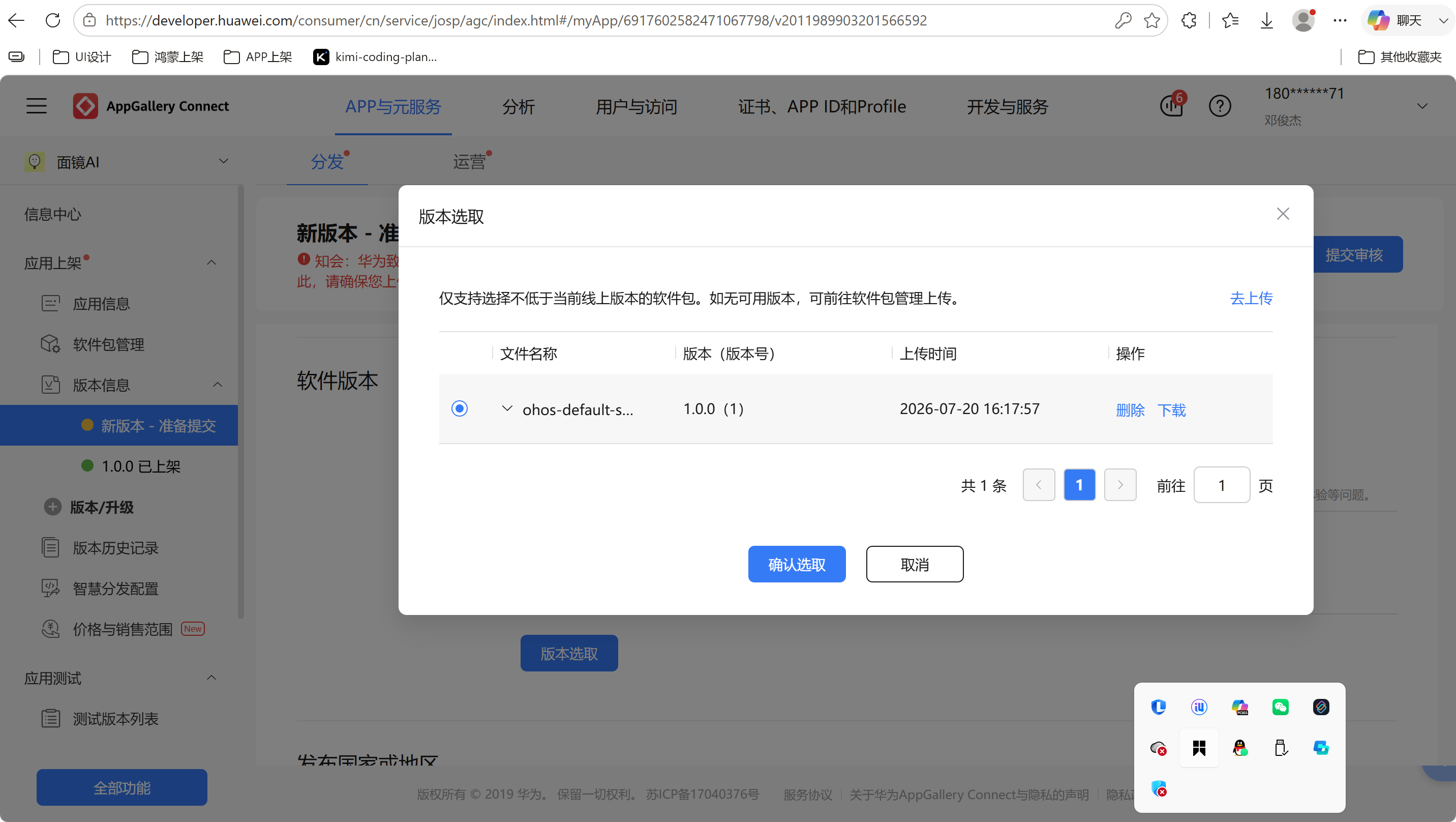Select page 1 in pagination

(x=1080, y=485)
